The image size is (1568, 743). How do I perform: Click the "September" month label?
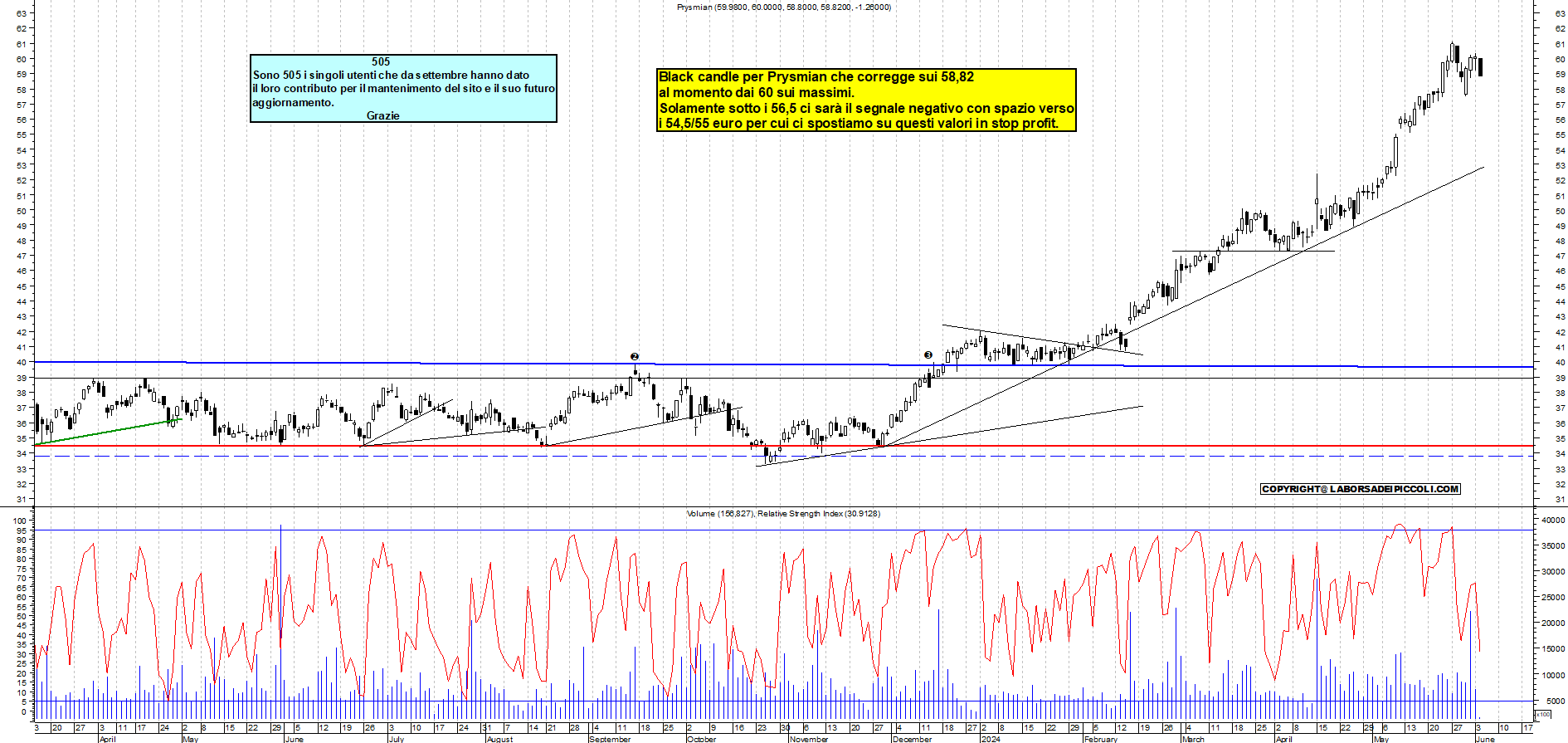(x=610, y=739)
